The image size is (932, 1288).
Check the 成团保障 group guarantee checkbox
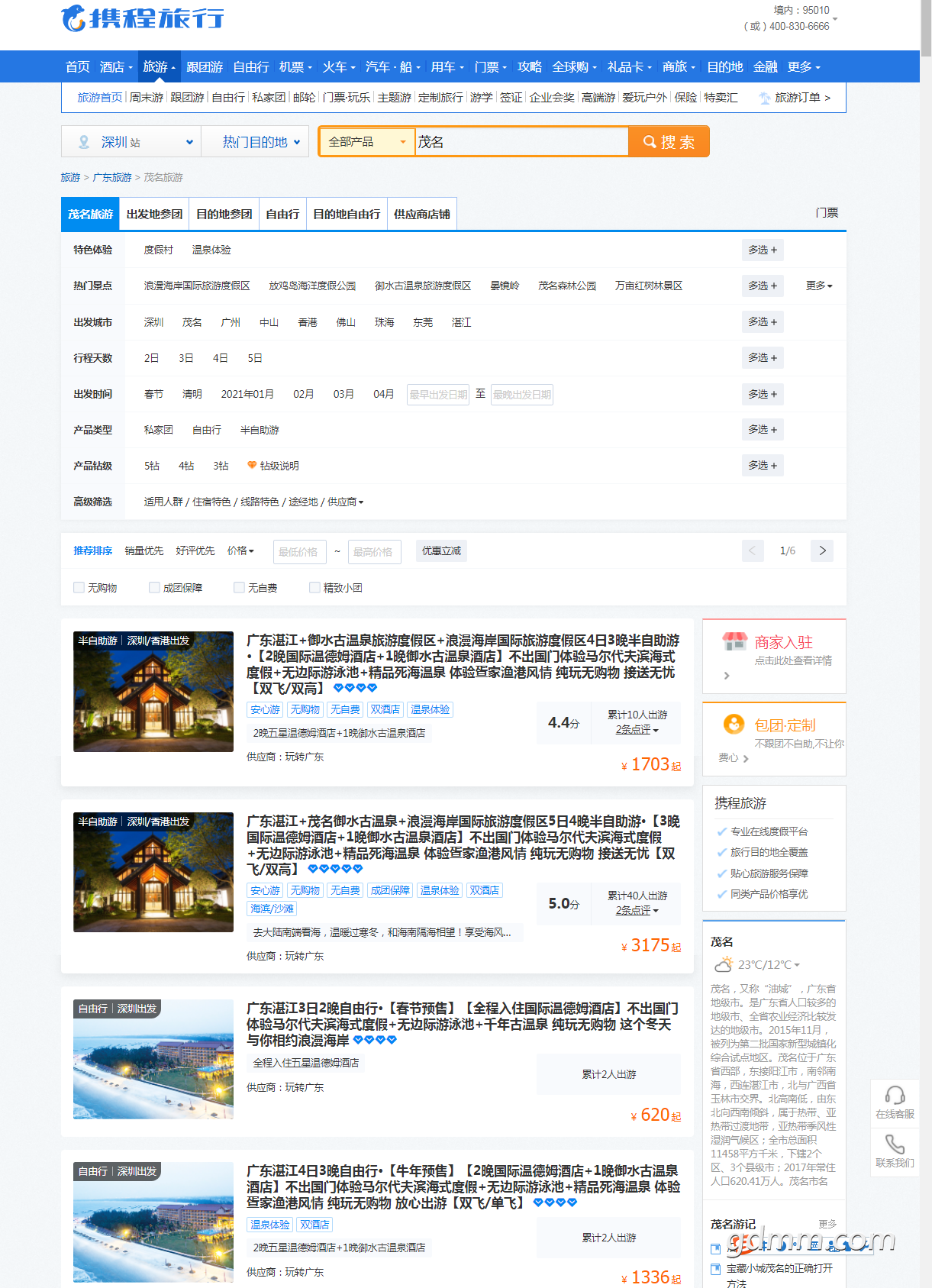(154, 587)
